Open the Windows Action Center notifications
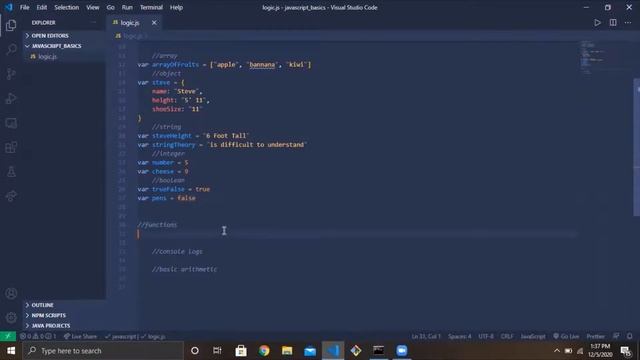Image resolution: width=640 pixels, height=360 pixels. click(626, 351)
